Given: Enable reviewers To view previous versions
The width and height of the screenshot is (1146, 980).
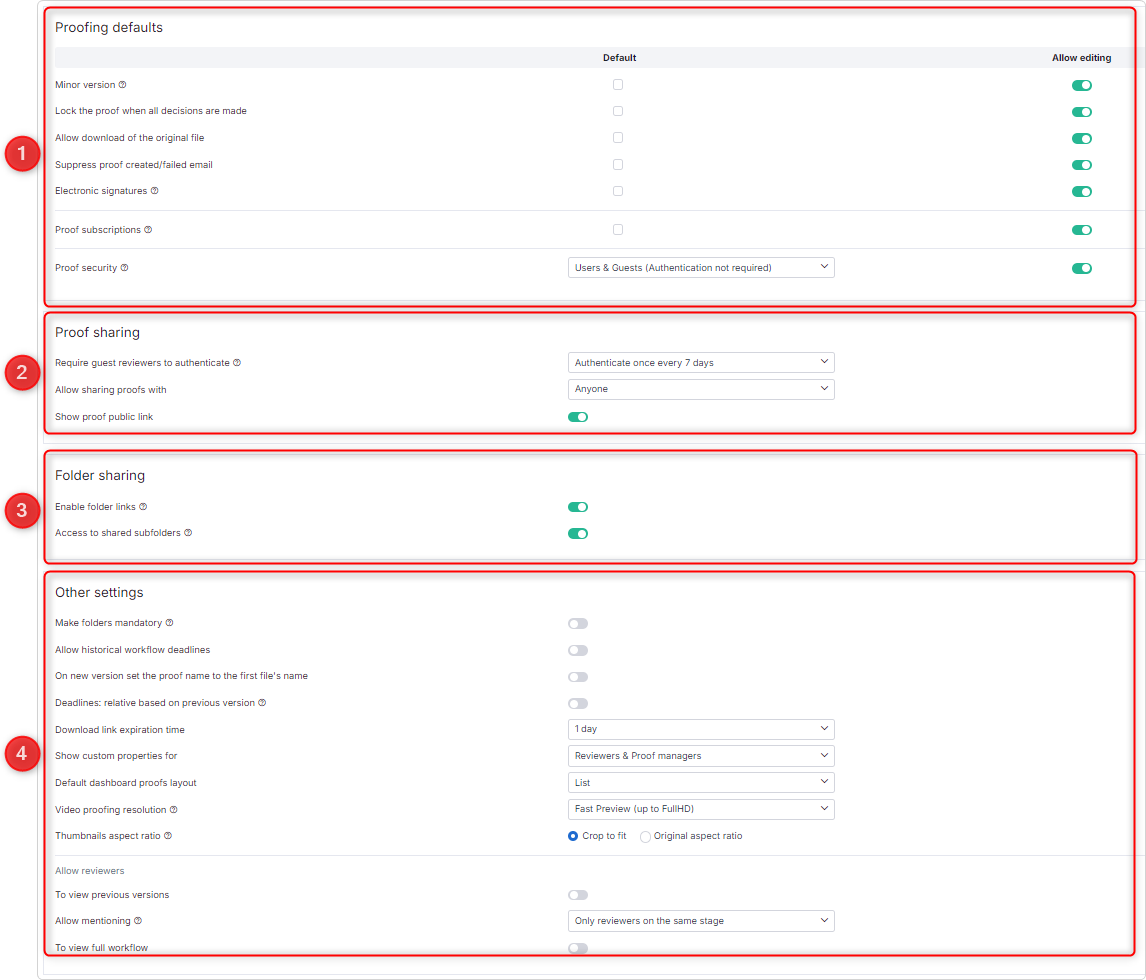Looking at the screenshot, I should (x=578, y=895).
